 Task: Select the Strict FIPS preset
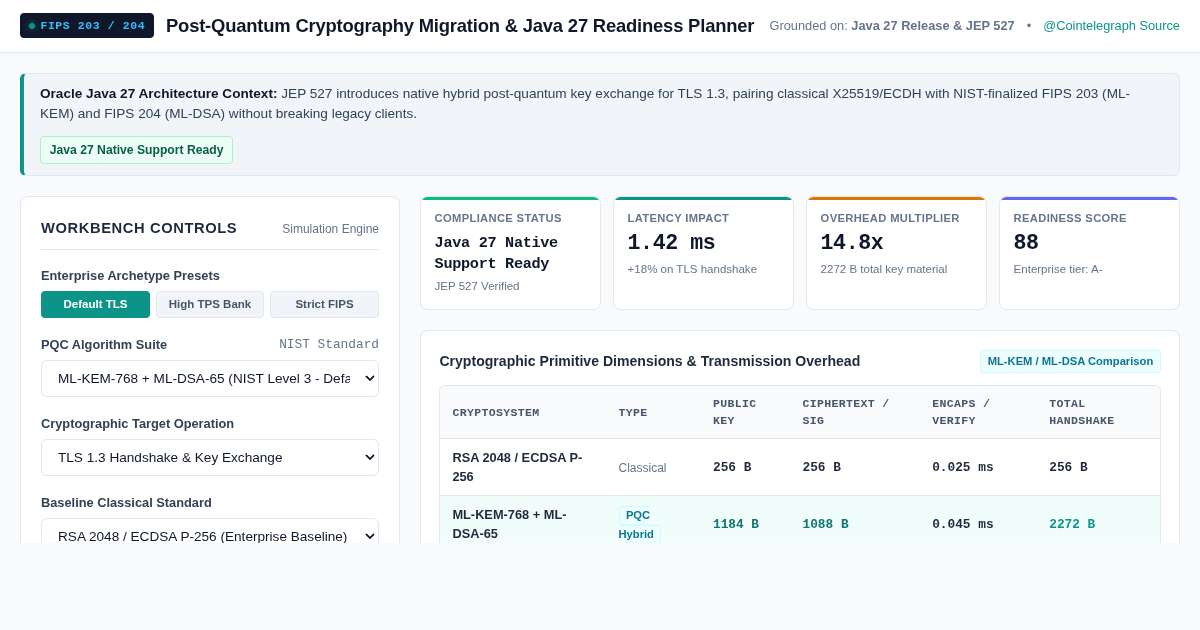[324, 304]
